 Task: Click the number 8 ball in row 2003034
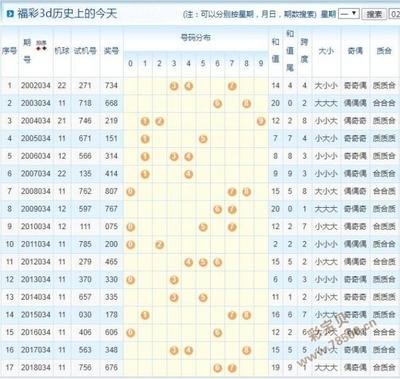click(247, 104)
